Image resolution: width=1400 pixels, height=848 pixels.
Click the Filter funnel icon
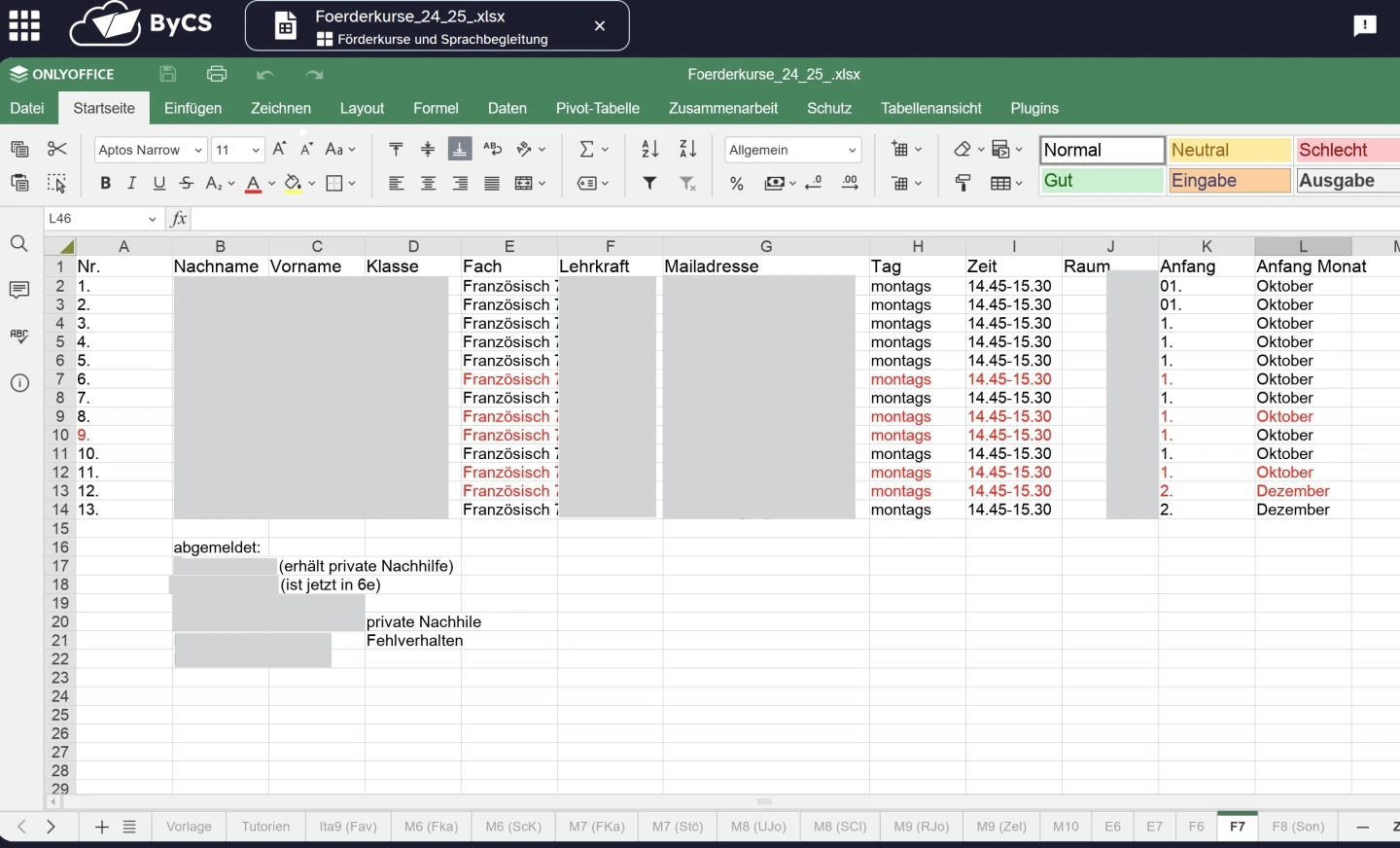point(649,184)
